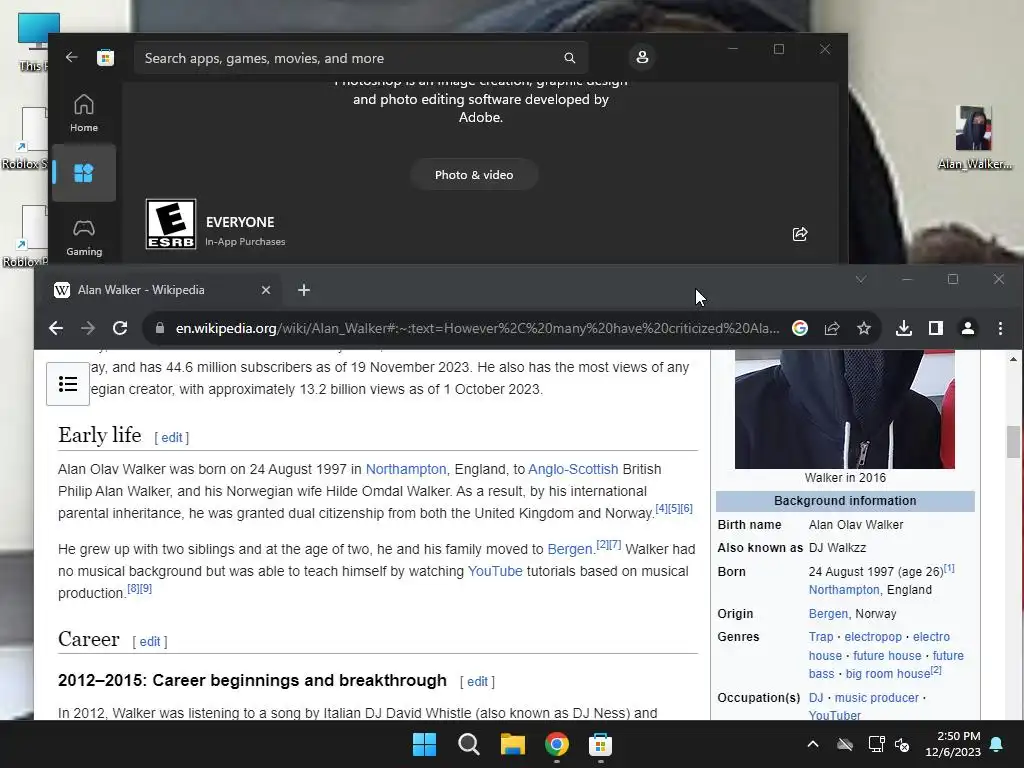The image size is (1024, 768).
Task: Click the Walker in 2016 infobox photo
Action: pyautogui.click(x=844, y=409)
